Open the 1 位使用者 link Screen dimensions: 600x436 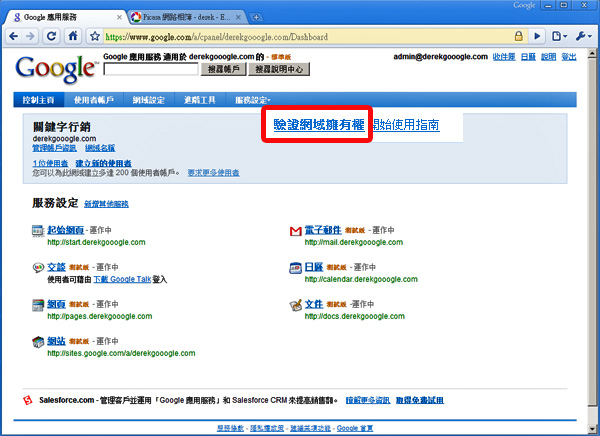(x=51, y=163)
